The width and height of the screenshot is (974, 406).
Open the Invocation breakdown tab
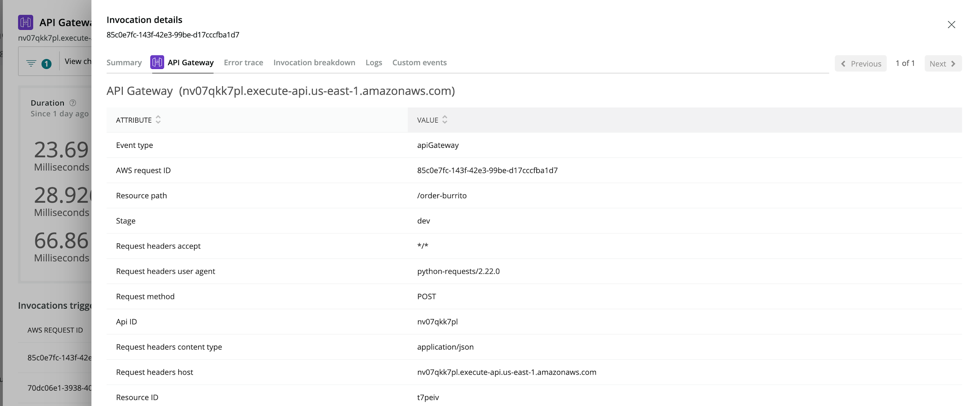click(x=314, y=63)
